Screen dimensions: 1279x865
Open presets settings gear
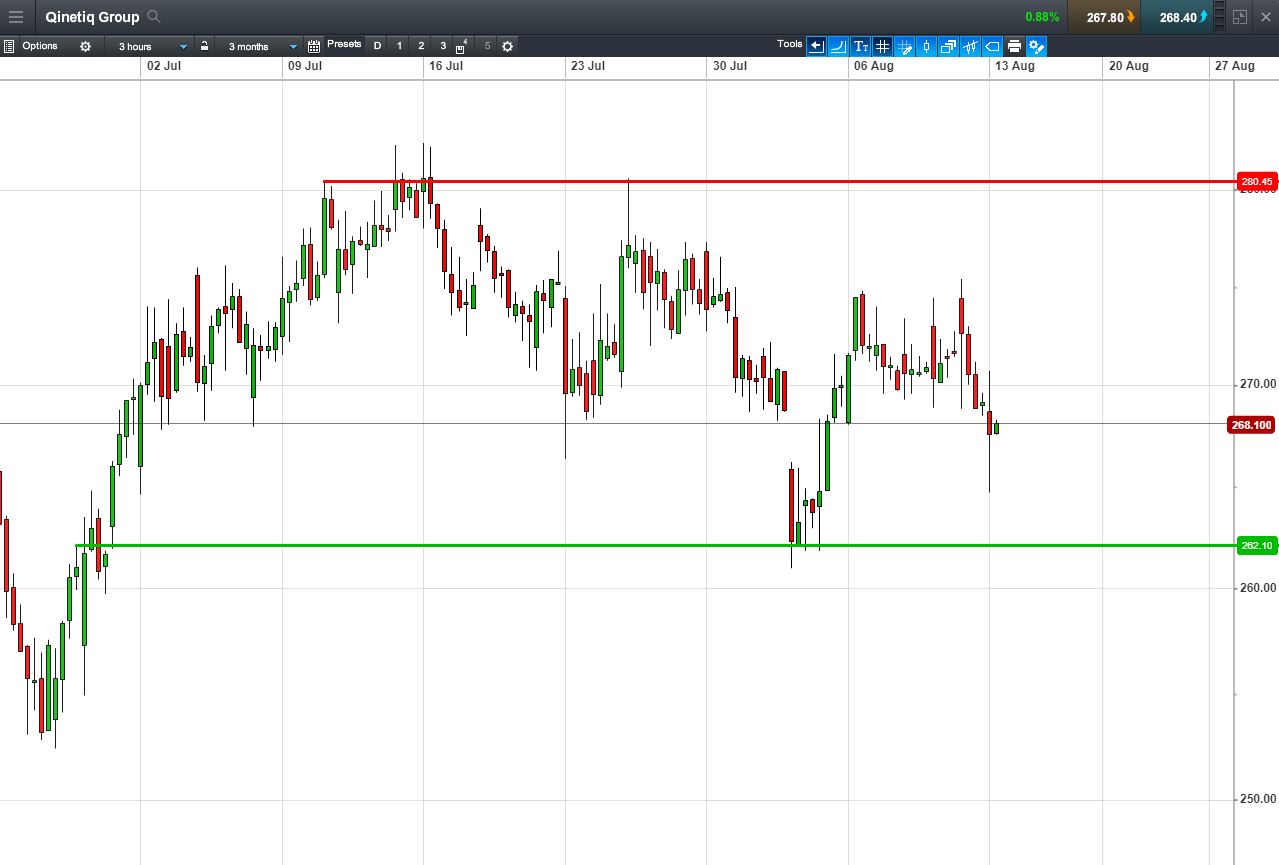point(507,46)
